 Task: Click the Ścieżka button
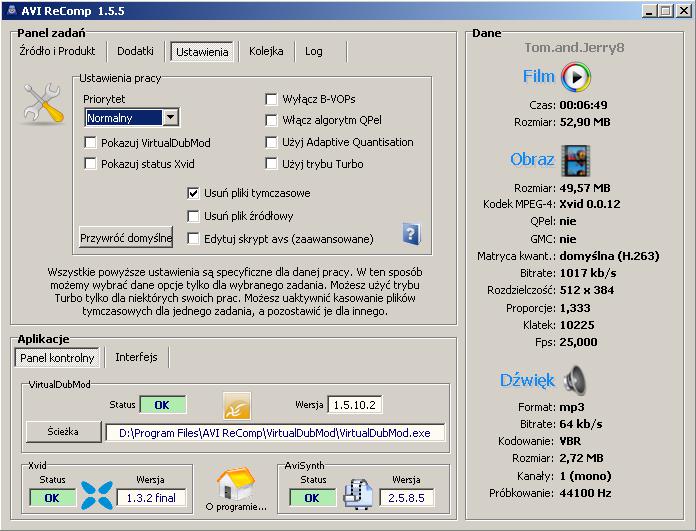63,432
